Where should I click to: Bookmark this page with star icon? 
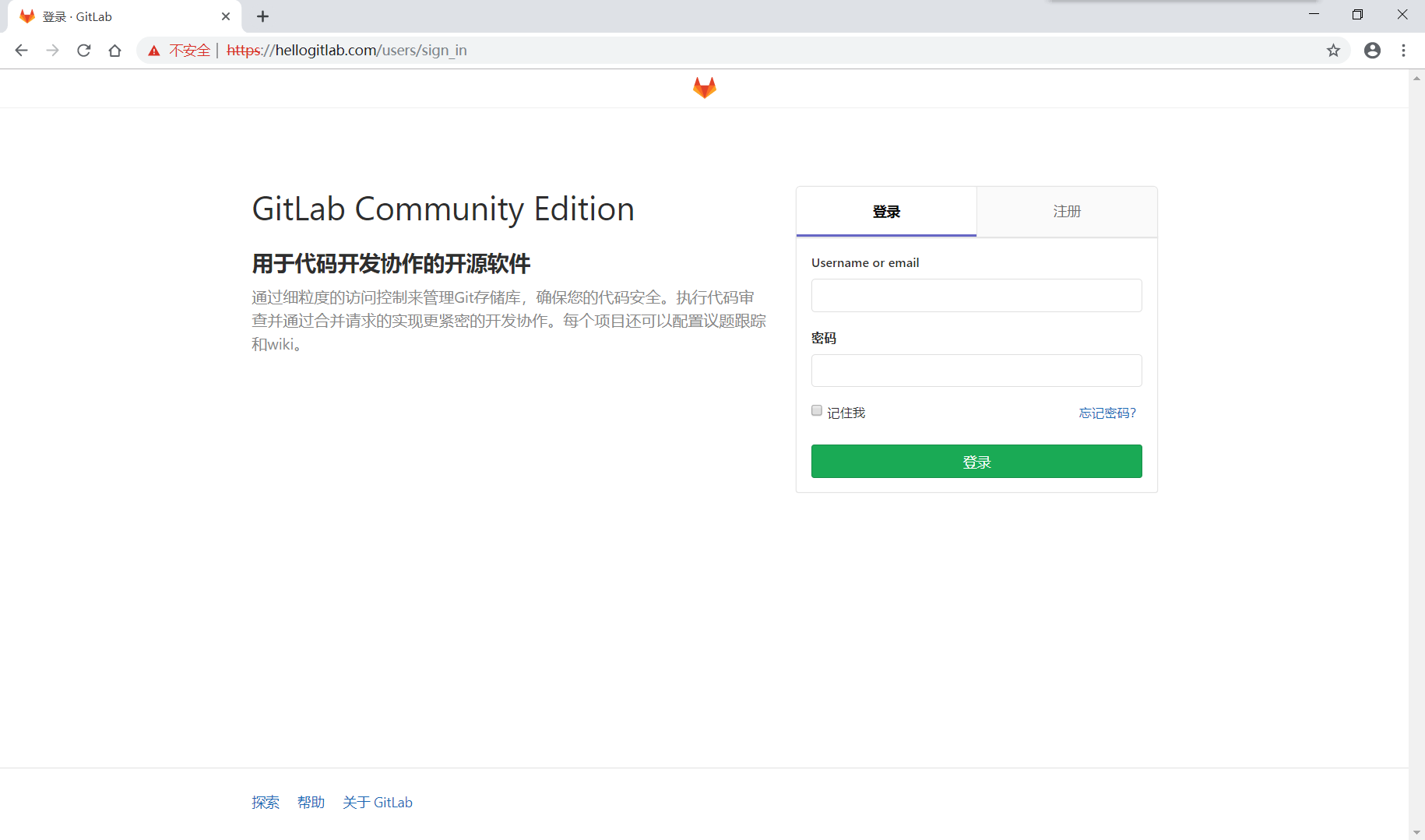(1333, 51)
